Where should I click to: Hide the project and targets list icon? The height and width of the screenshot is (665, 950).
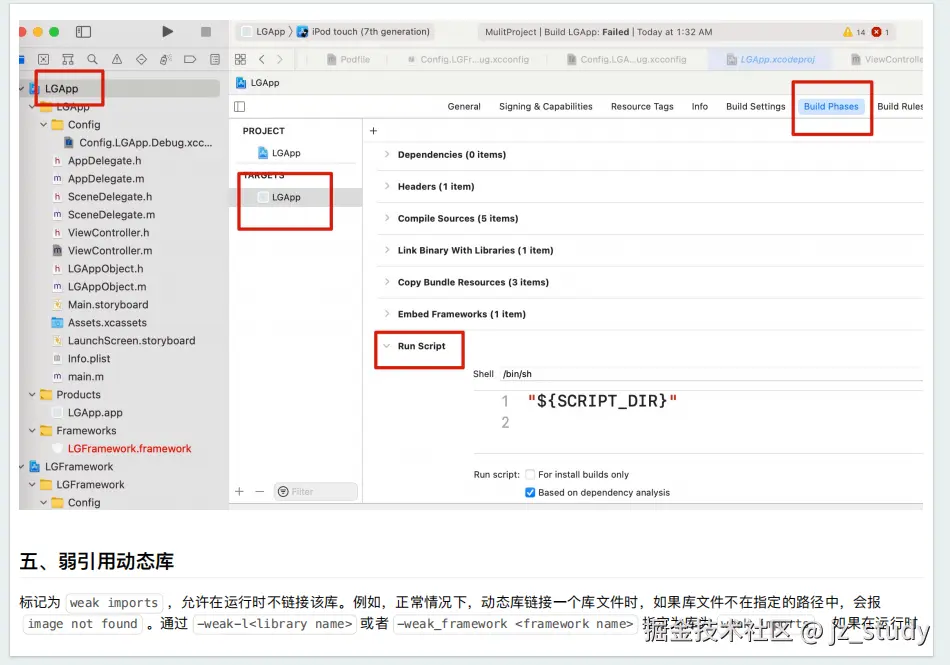pyautogui.click(x=240, y=107)
